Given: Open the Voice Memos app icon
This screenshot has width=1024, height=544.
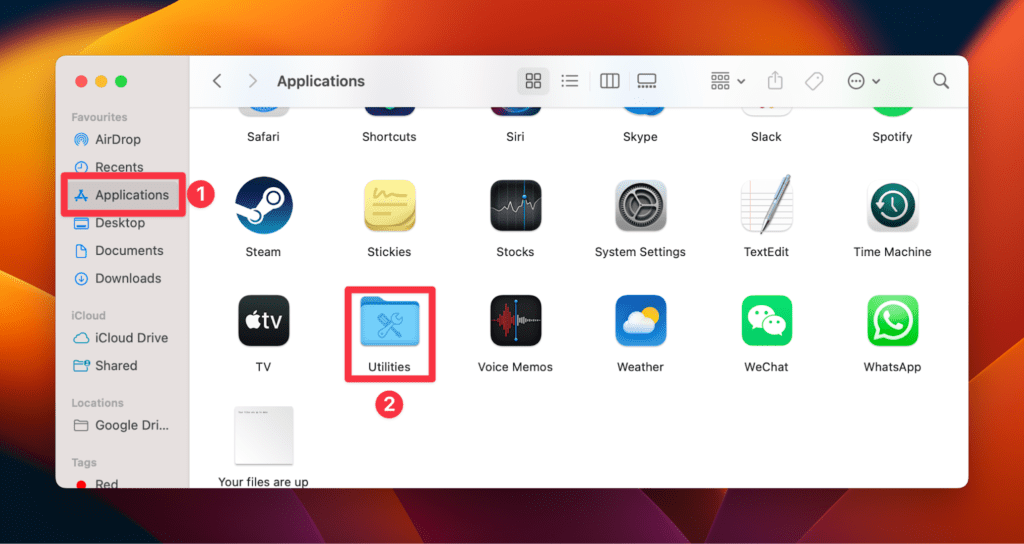Looking at the screenshot, I should point(515,320).
